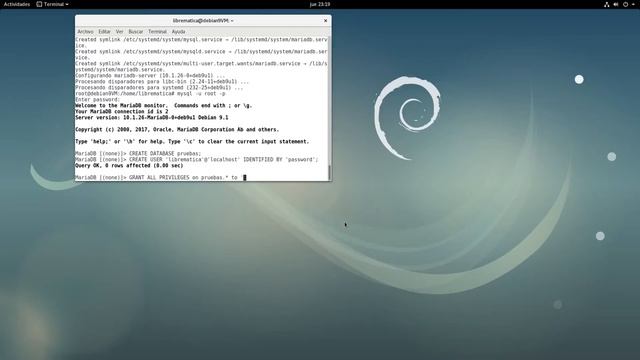This screenshot has height=360, width=640.
Task: Click the terminal window title bar
Action: [x=203, y=20]
